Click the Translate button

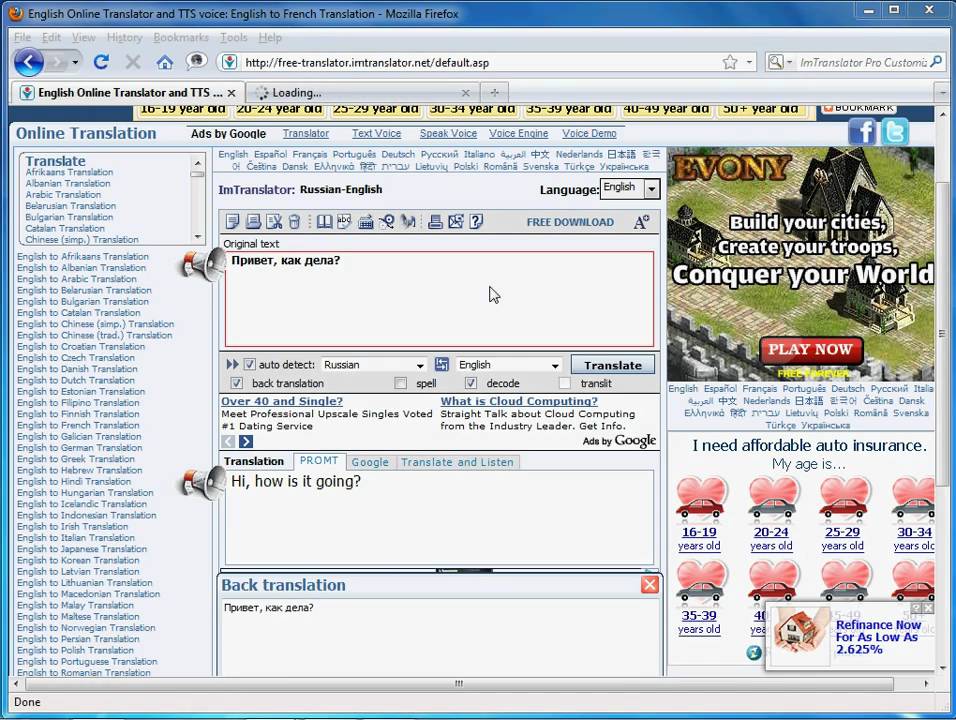click(613, 365)
